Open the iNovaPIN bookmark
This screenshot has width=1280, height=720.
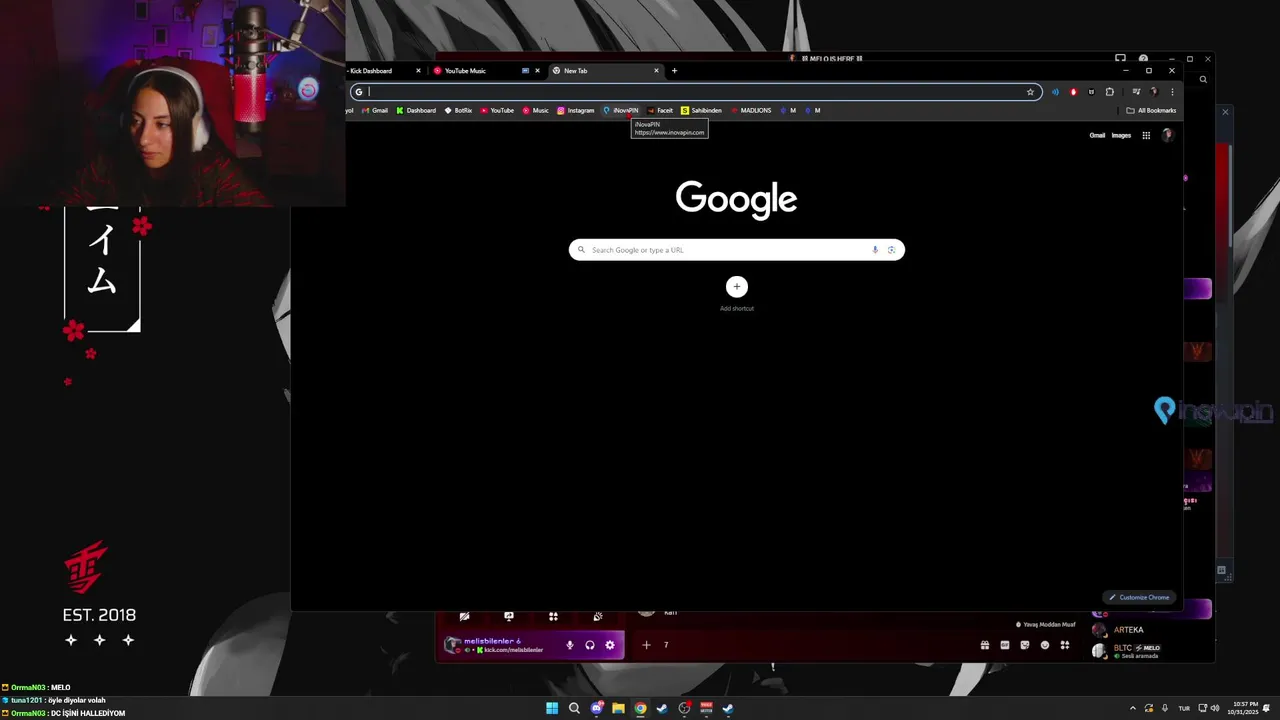(621, 111)
